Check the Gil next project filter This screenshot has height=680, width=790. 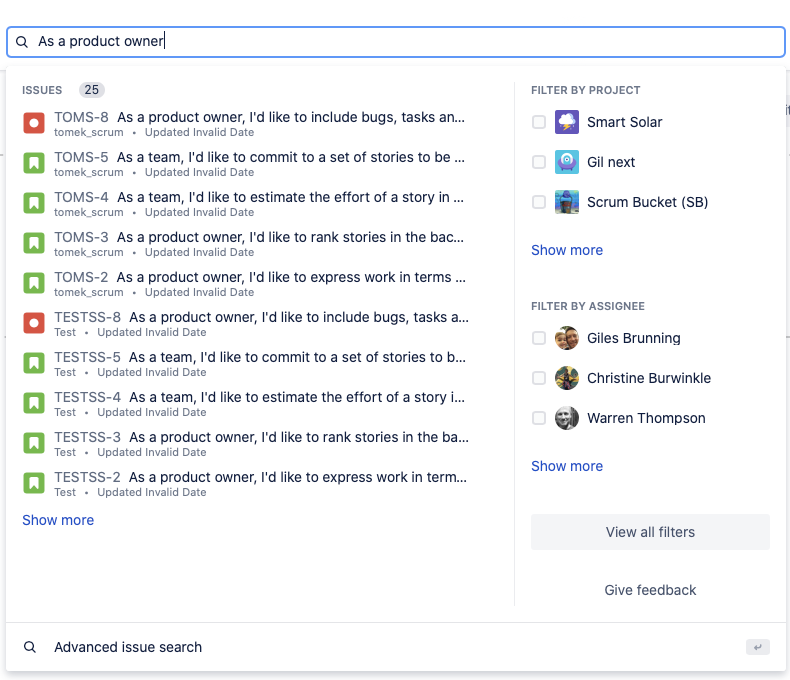coord(539,162)
